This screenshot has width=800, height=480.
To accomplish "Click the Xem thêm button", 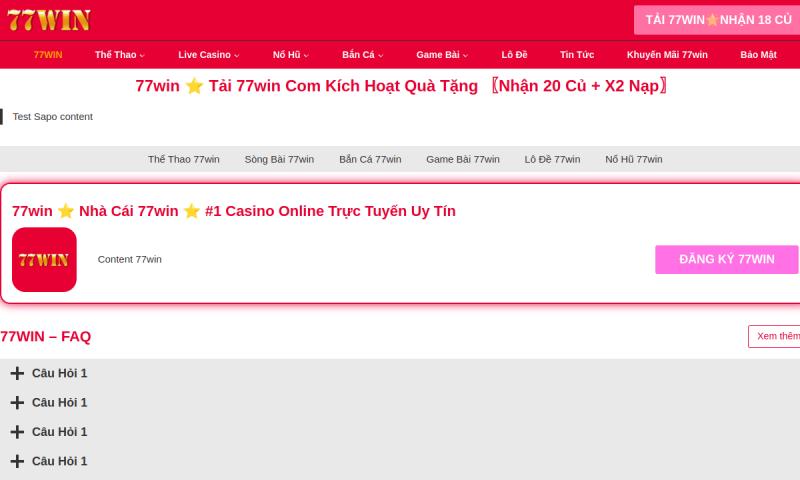I will click(775, 336).
